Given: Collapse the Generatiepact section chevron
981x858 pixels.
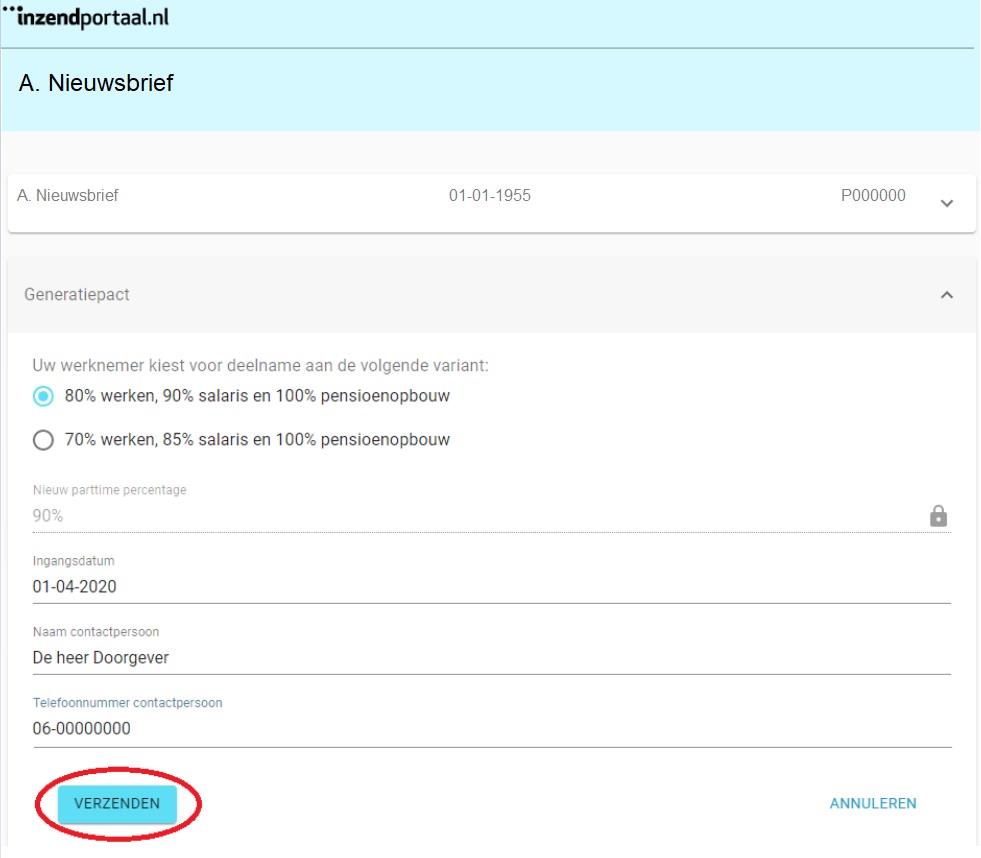Looking at the screenshot, I should 947,295.
